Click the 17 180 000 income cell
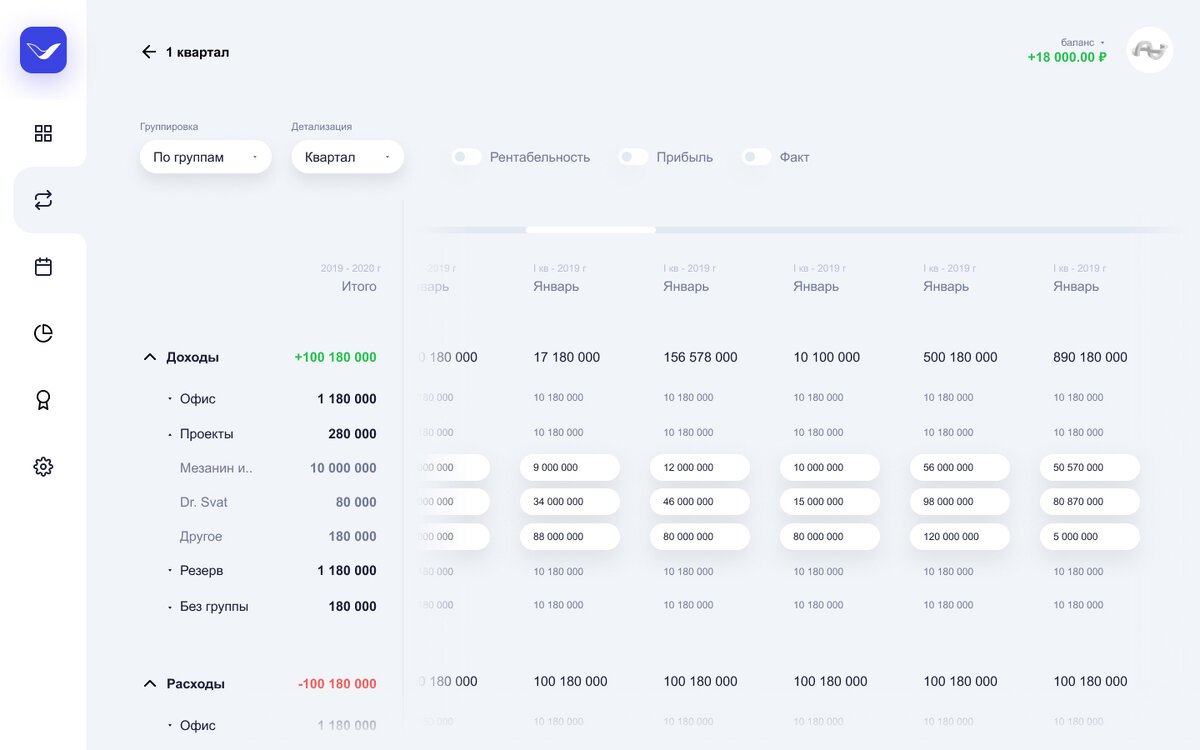 567,357
